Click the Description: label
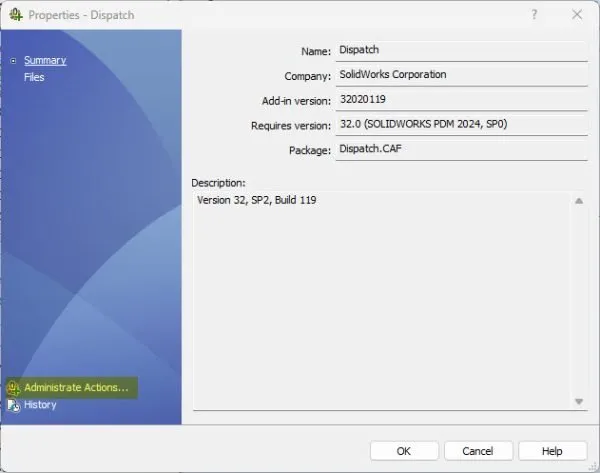The image size is (600, 473). point(218,183)
